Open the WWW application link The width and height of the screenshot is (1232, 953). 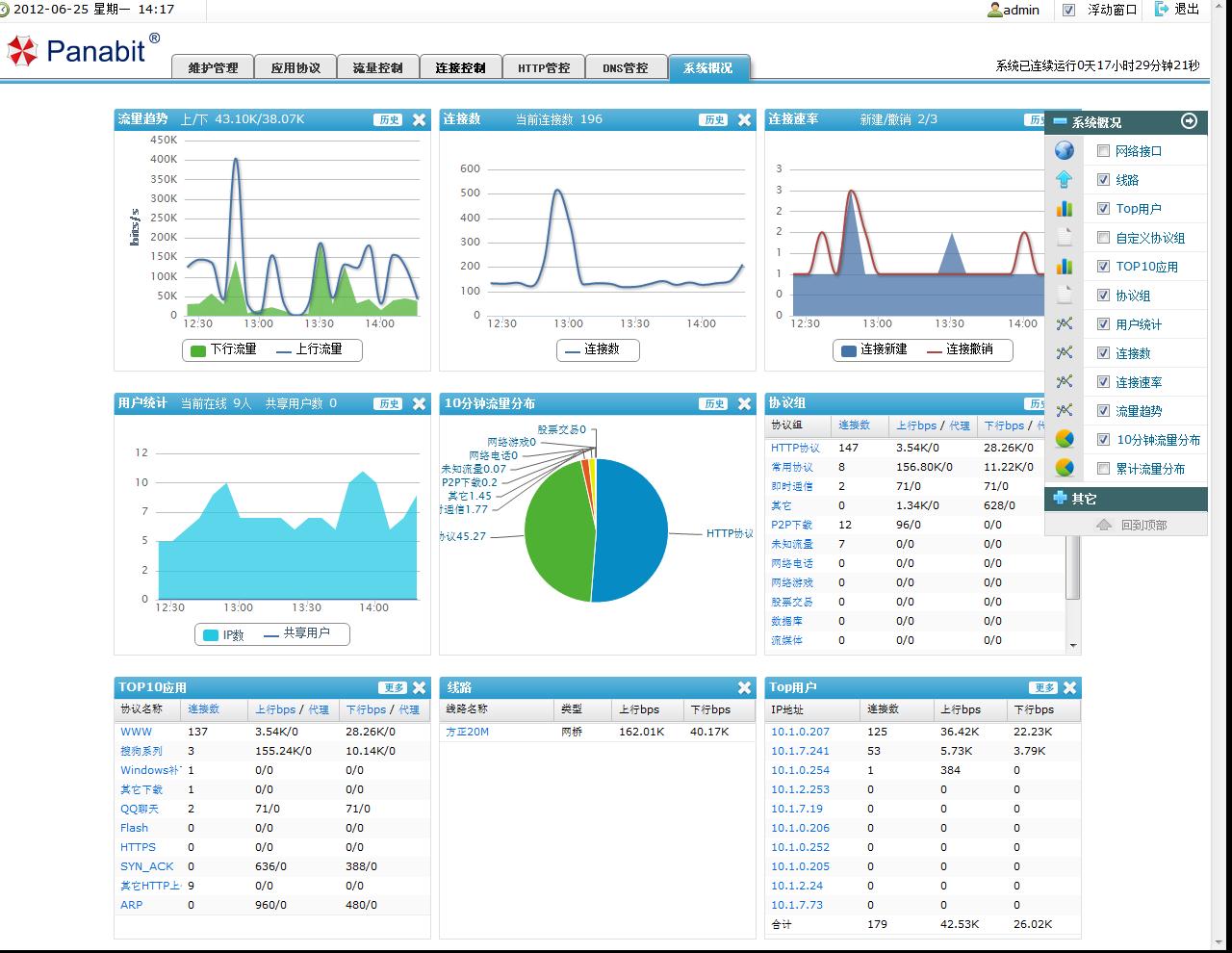coord(136,732)
